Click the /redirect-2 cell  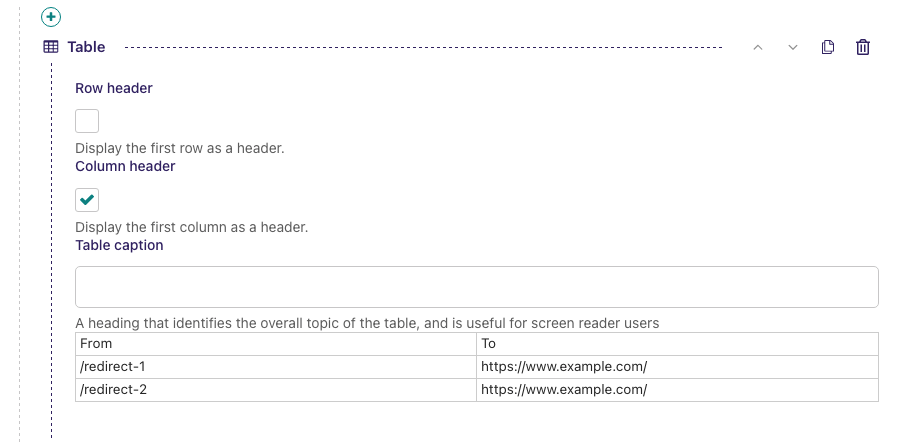[x=276, y=390]
